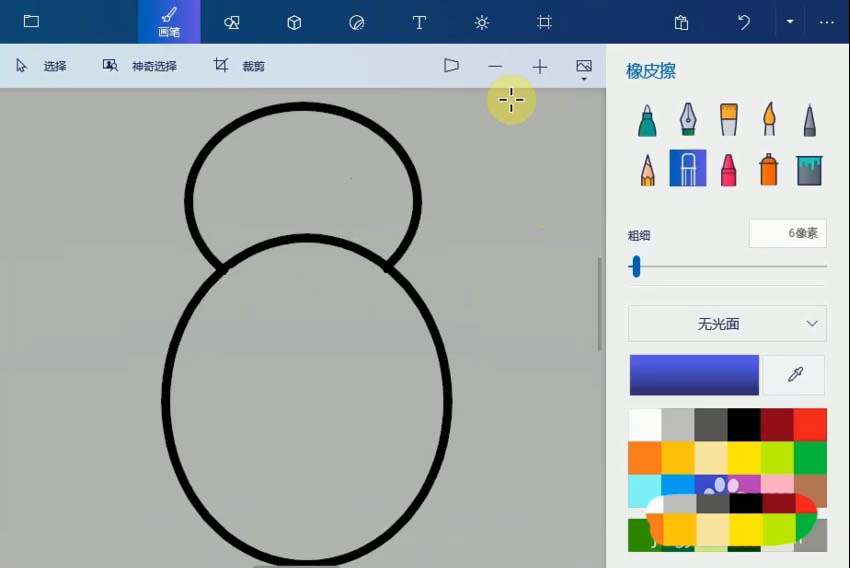The height and width of the screenshot is (568, 850).
Task: Select the gray pixel pen tool
Action: pyautogui.click(x=809, y=120)
